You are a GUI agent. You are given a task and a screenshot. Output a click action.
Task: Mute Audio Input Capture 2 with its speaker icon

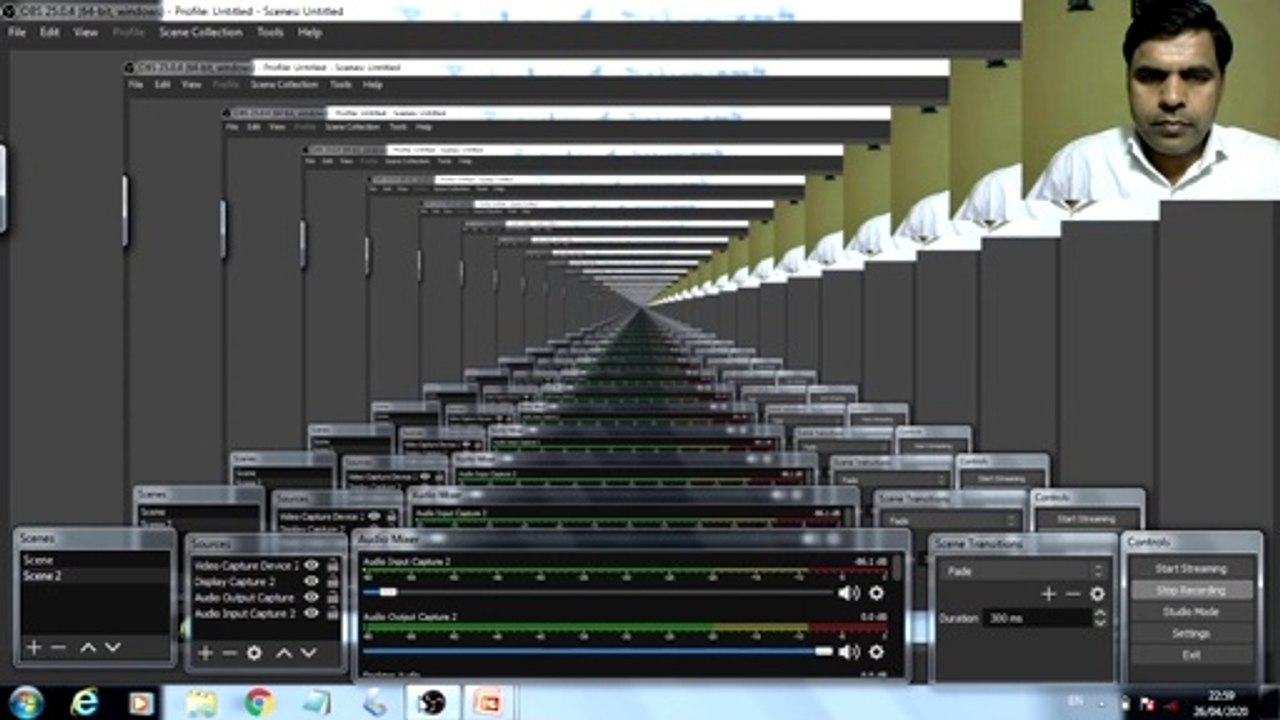[x=849, y=593]
